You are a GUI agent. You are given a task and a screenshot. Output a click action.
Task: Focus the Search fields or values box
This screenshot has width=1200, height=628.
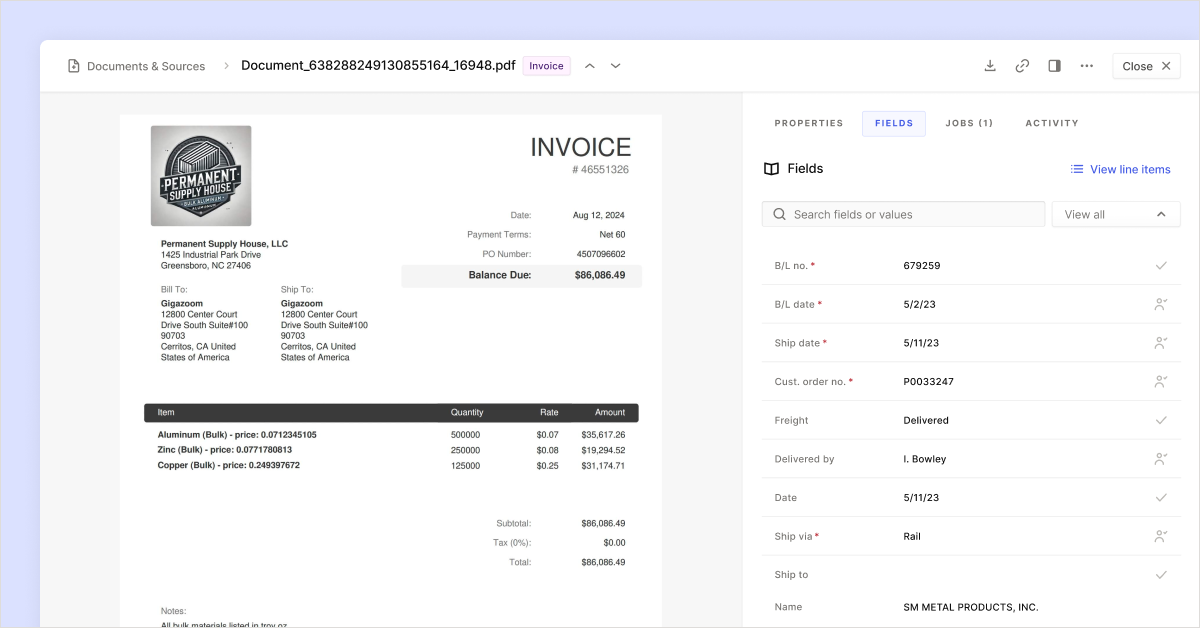[x=904, y=214]
